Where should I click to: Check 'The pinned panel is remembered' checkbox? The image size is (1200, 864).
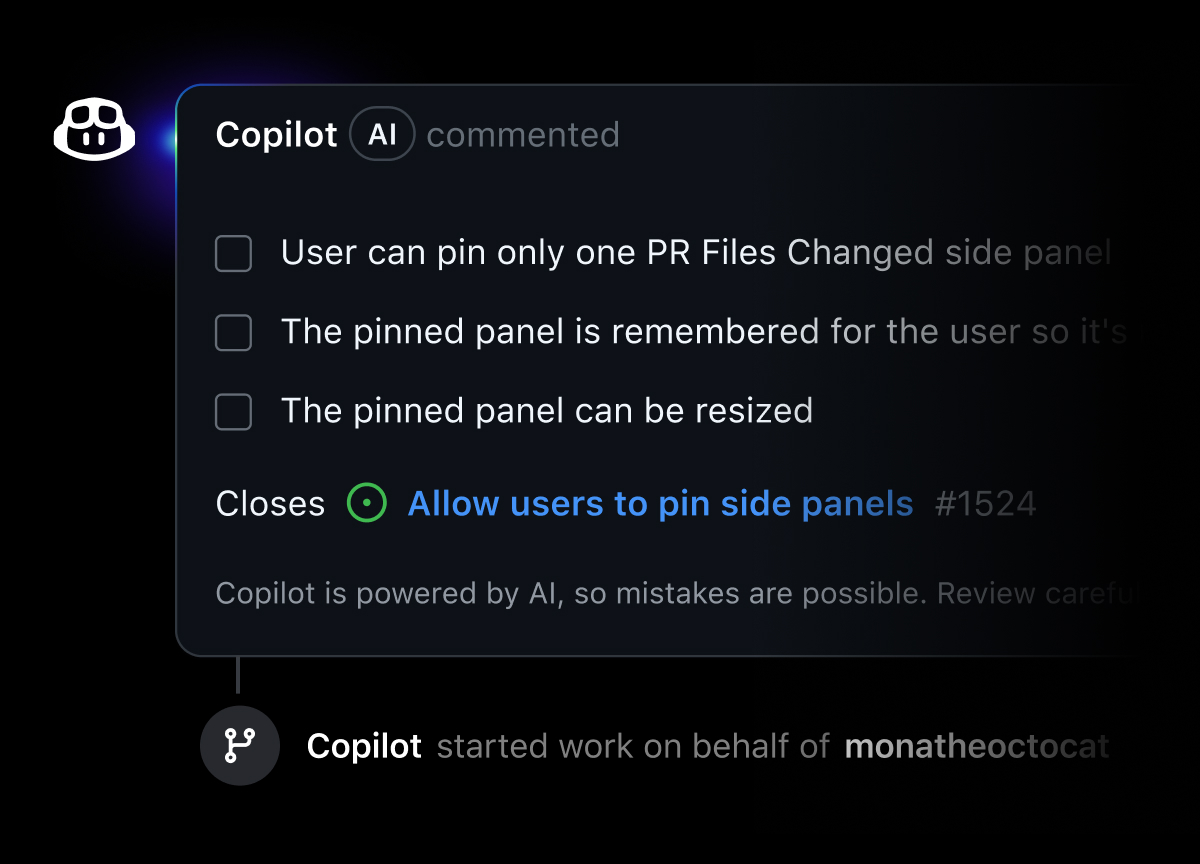pos(232,332)
